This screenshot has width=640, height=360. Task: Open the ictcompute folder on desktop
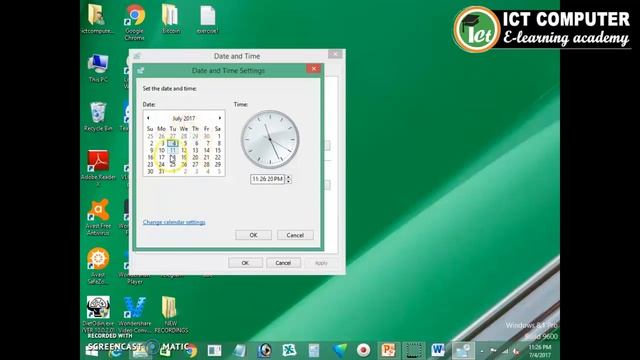click(97, 20)
